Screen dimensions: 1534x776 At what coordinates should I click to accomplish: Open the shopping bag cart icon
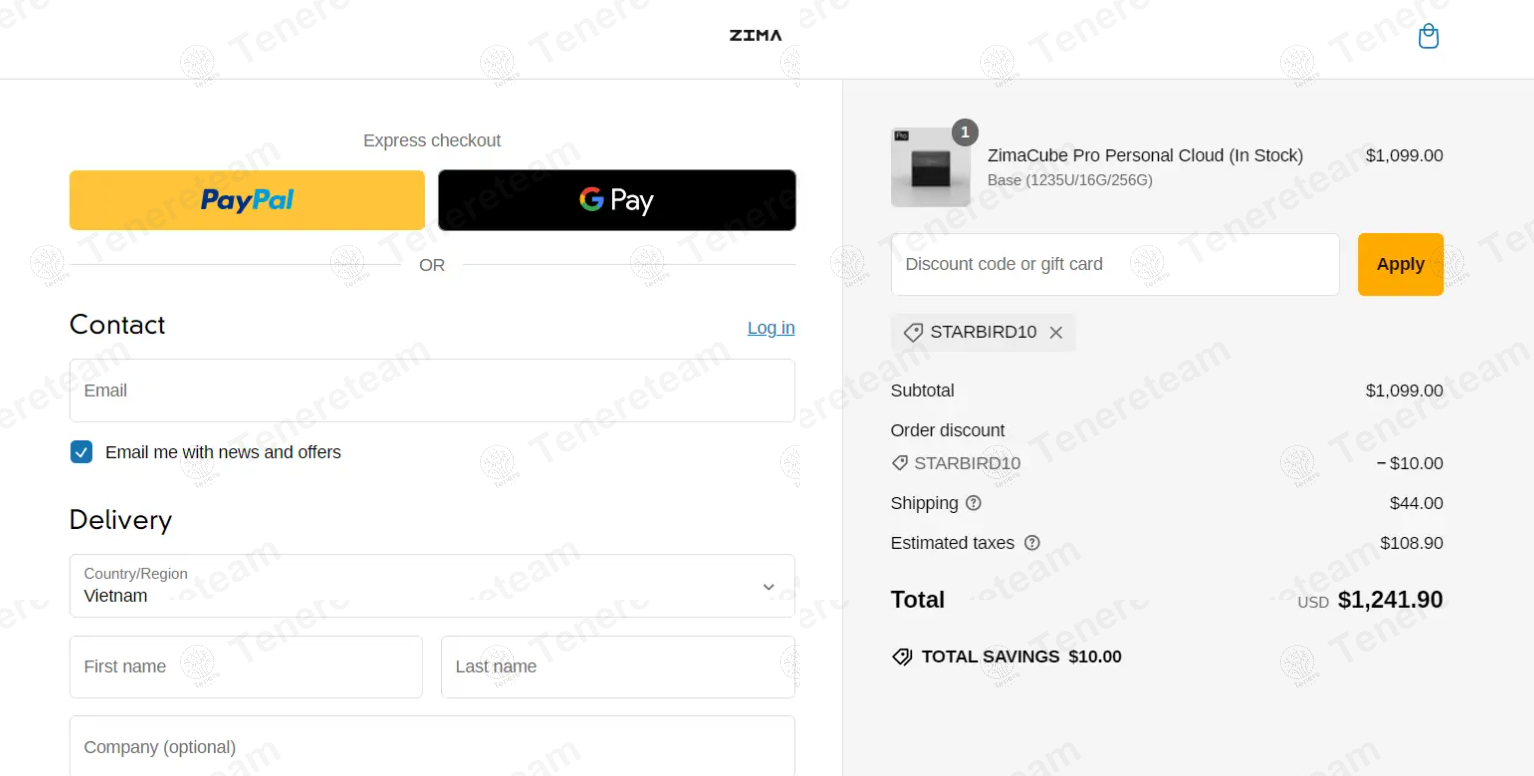tap(1429, 37)
